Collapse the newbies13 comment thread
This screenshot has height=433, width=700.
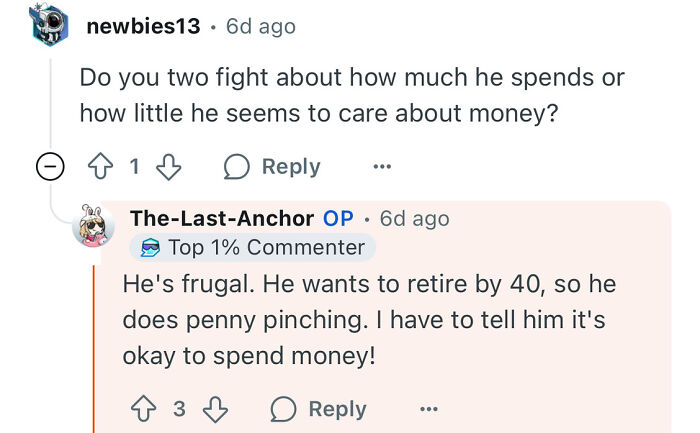click(x=50, y=168)
